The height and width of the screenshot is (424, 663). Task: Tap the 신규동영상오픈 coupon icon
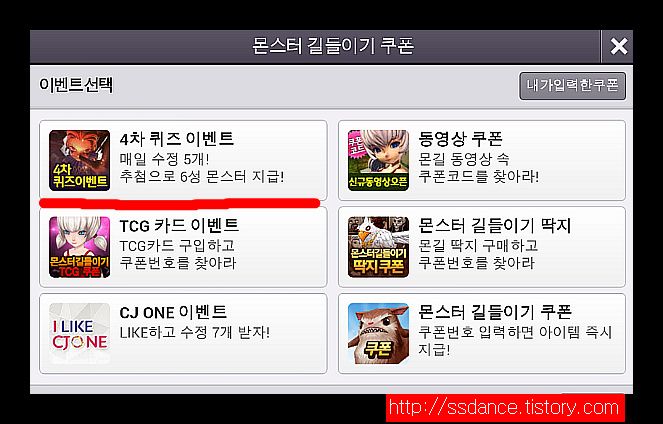378,160
